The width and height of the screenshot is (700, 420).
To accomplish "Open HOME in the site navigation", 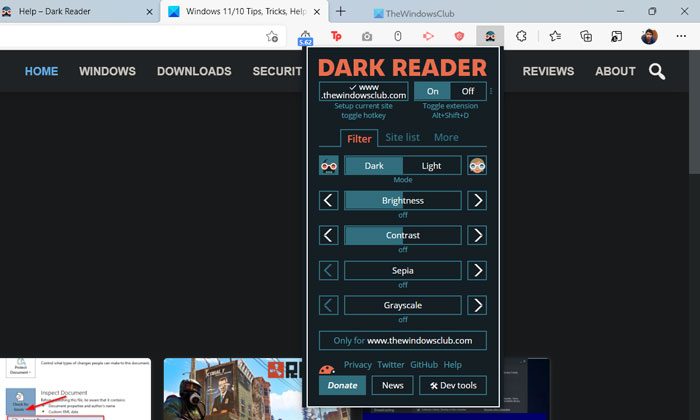I will pyautogui.click(x=41, y=71).
